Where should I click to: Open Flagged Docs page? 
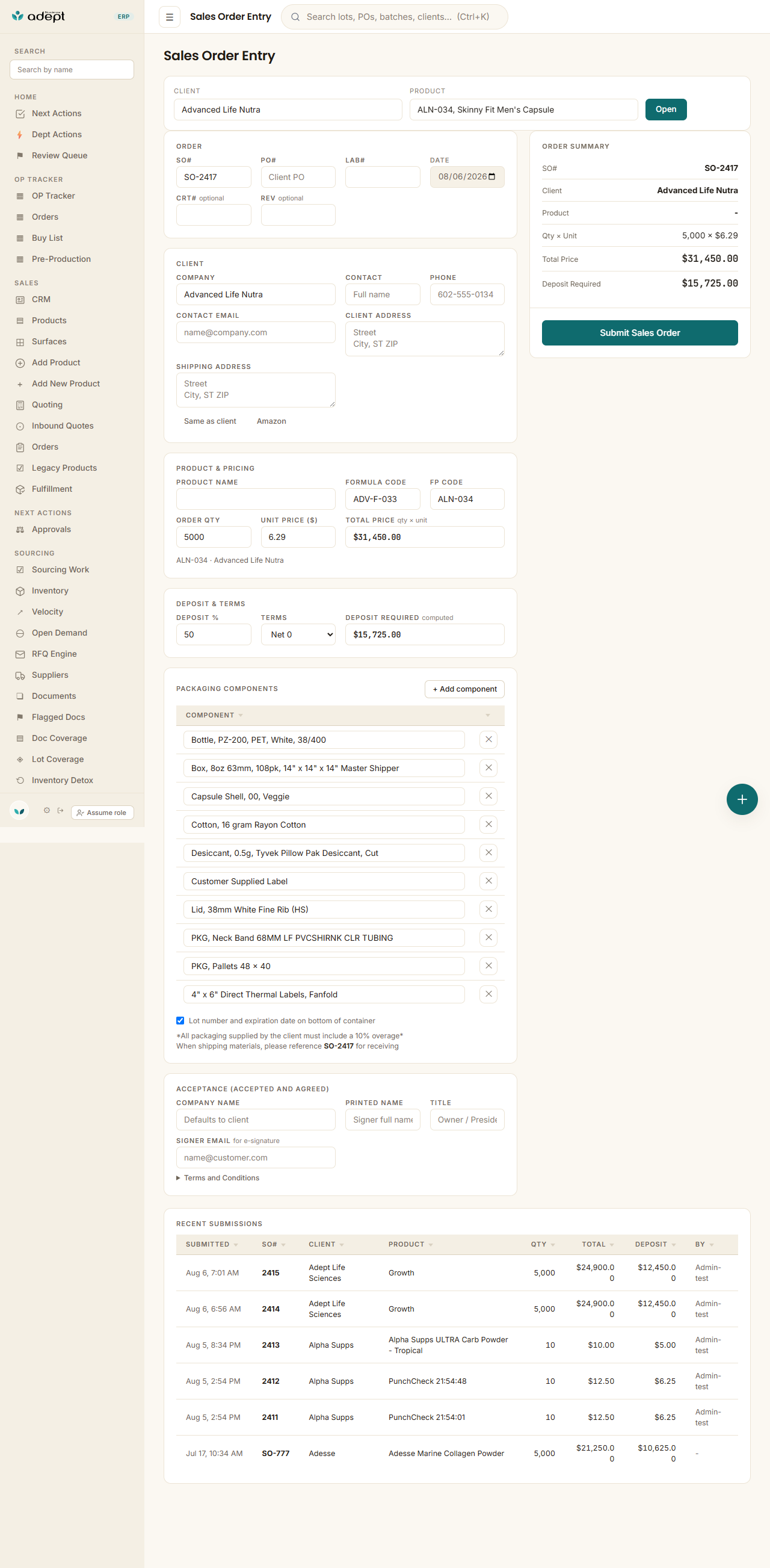[x=58, y=717]
